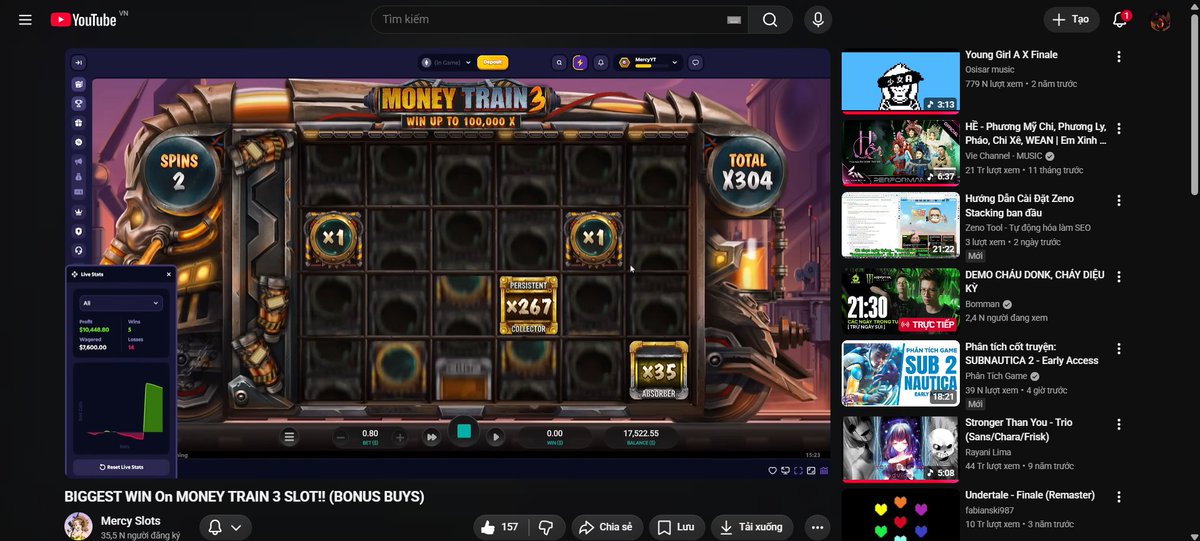Stop the spin with teal square button
Viewport: 1200px width, 541px height.
463,432
